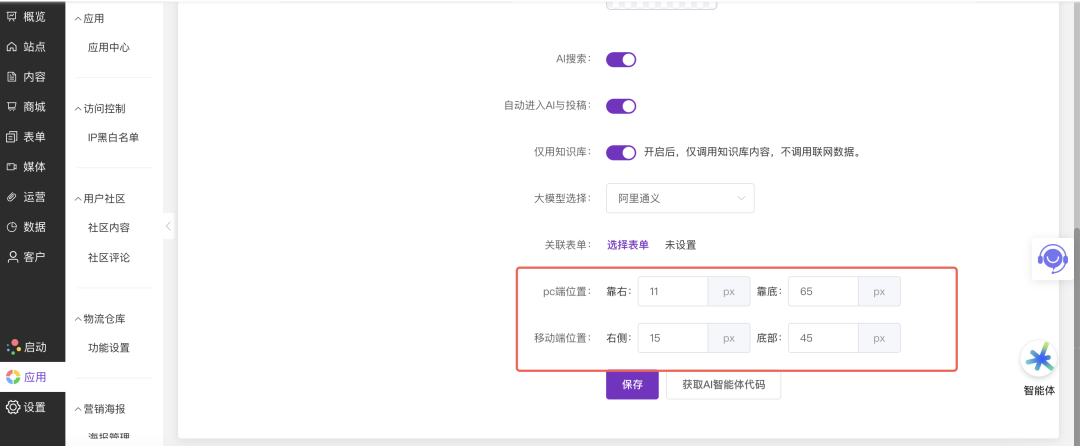Click the 概览 overview icon in sidebar
The image size is (1080, 446).
pos(12,17)
